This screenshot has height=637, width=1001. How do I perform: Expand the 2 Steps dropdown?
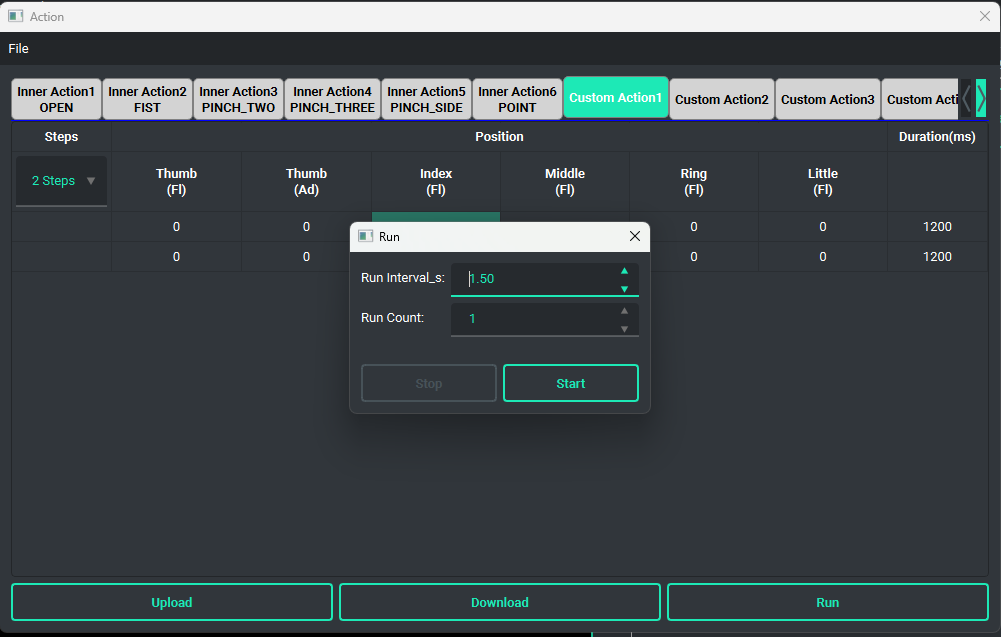pyautogui.click(x=62, y=181)
